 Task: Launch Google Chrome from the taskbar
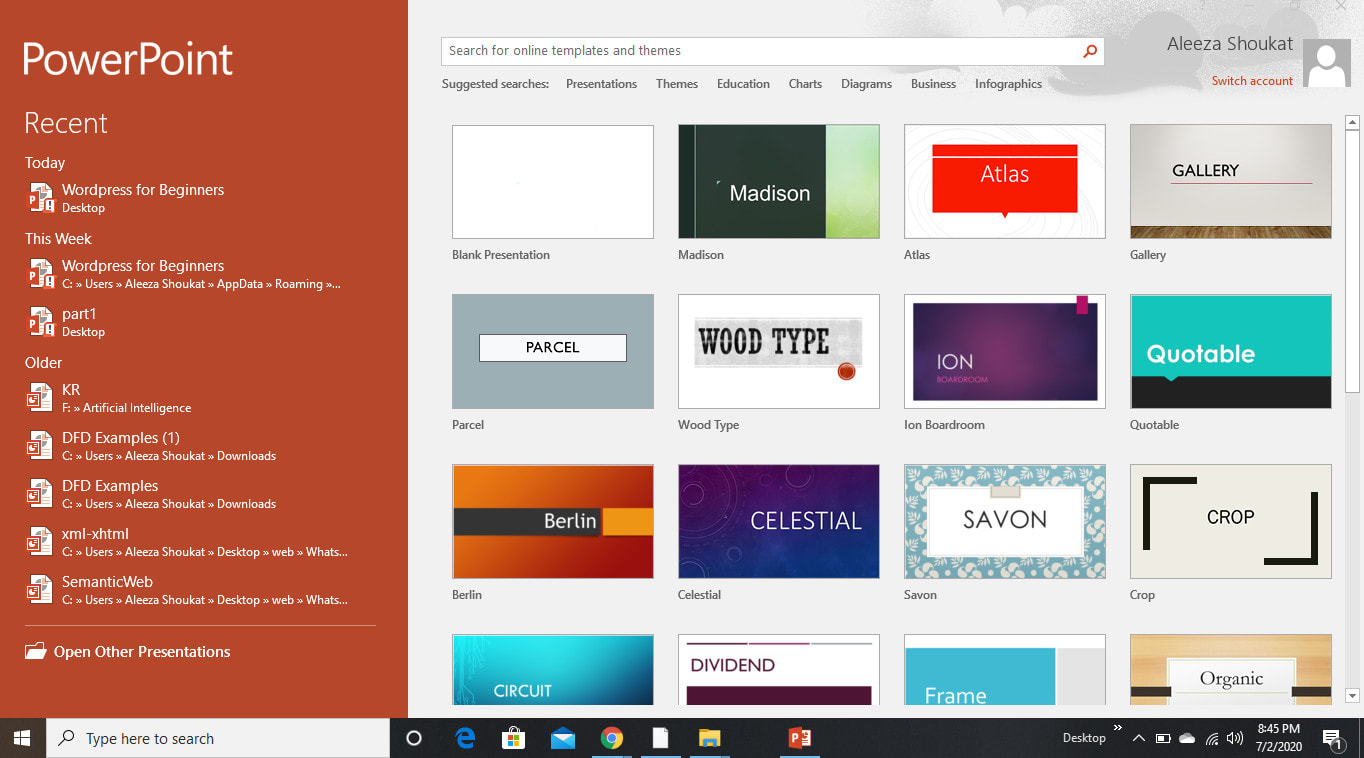coord(612,738)
